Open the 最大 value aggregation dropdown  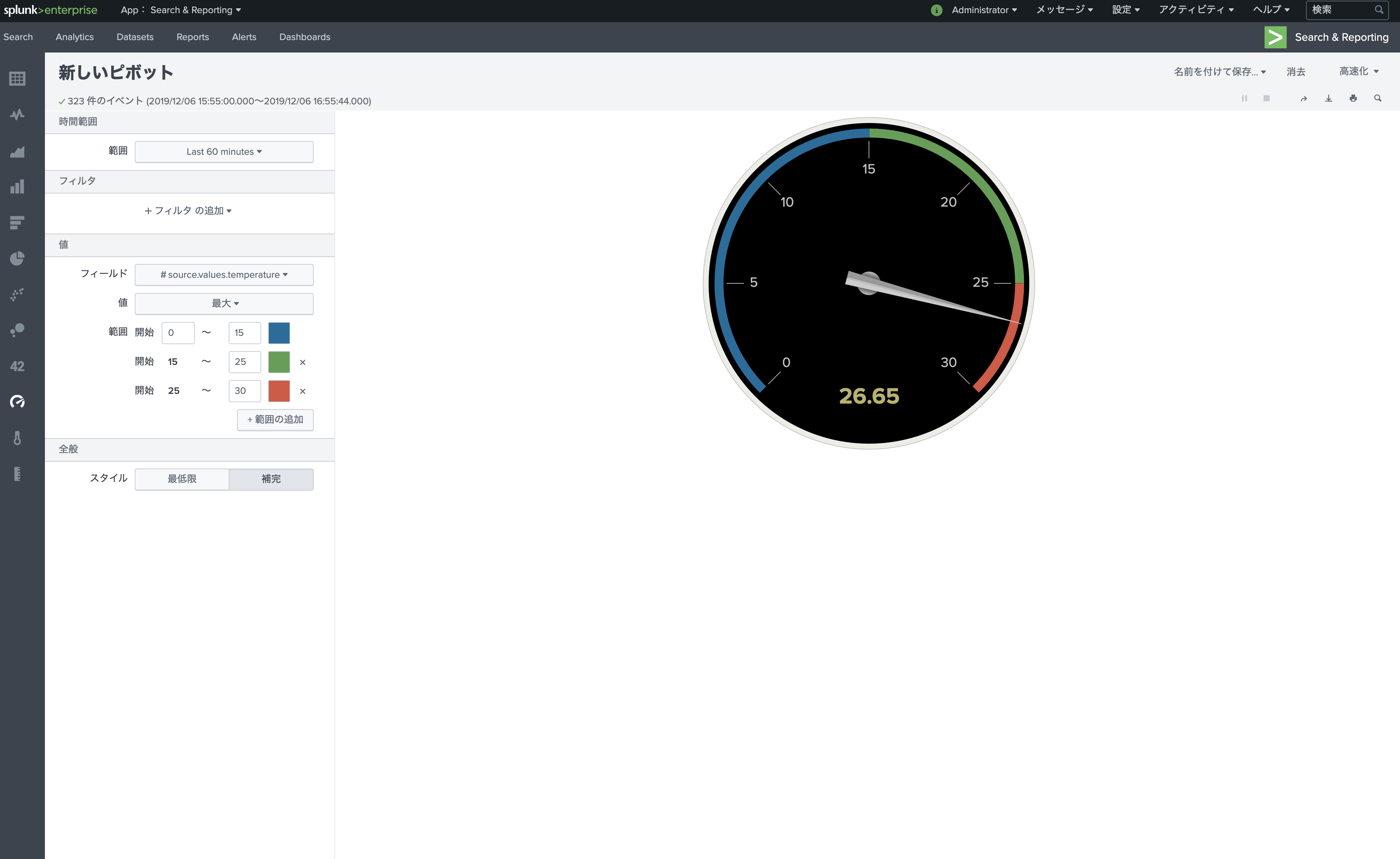(224, 304)
